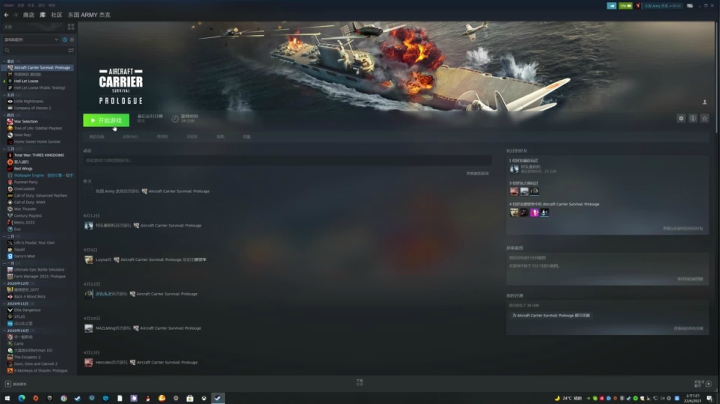
Task: Click the library search field
Action: point(35,50)
